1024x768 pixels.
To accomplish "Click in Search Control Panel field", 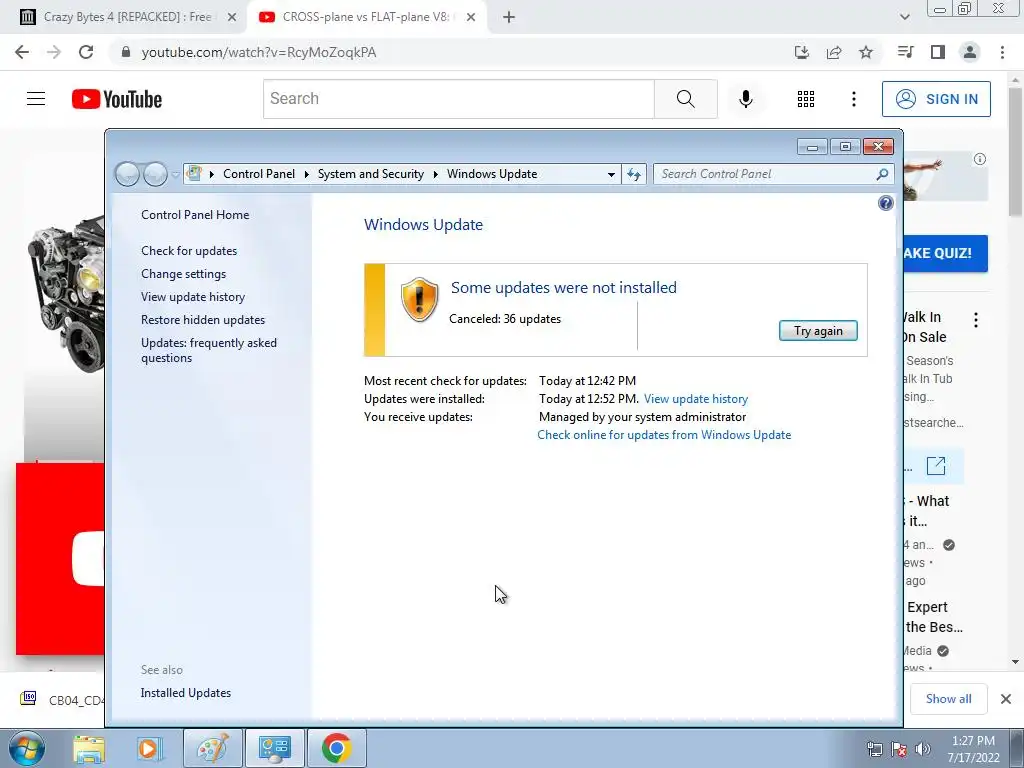I will (x=764, y=174).
